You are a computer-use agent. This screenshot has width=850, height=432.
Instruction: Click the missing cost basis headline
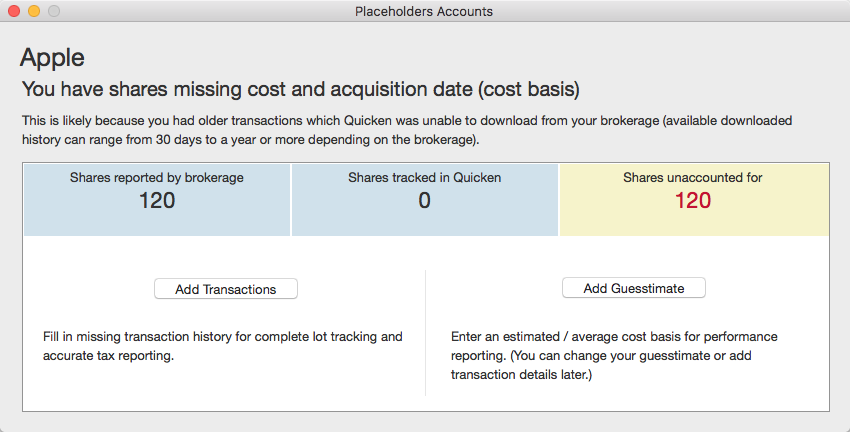pos(300,89)
